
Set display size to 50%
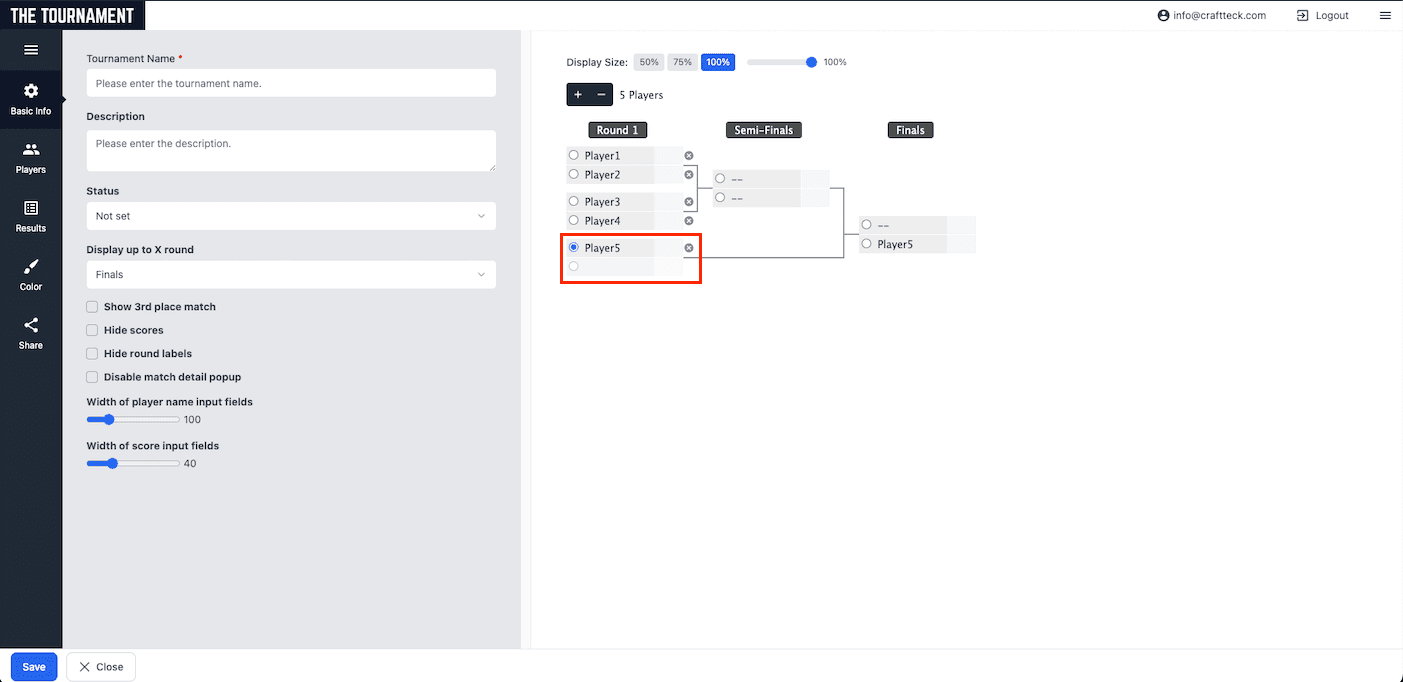click(x=649, y=62)
